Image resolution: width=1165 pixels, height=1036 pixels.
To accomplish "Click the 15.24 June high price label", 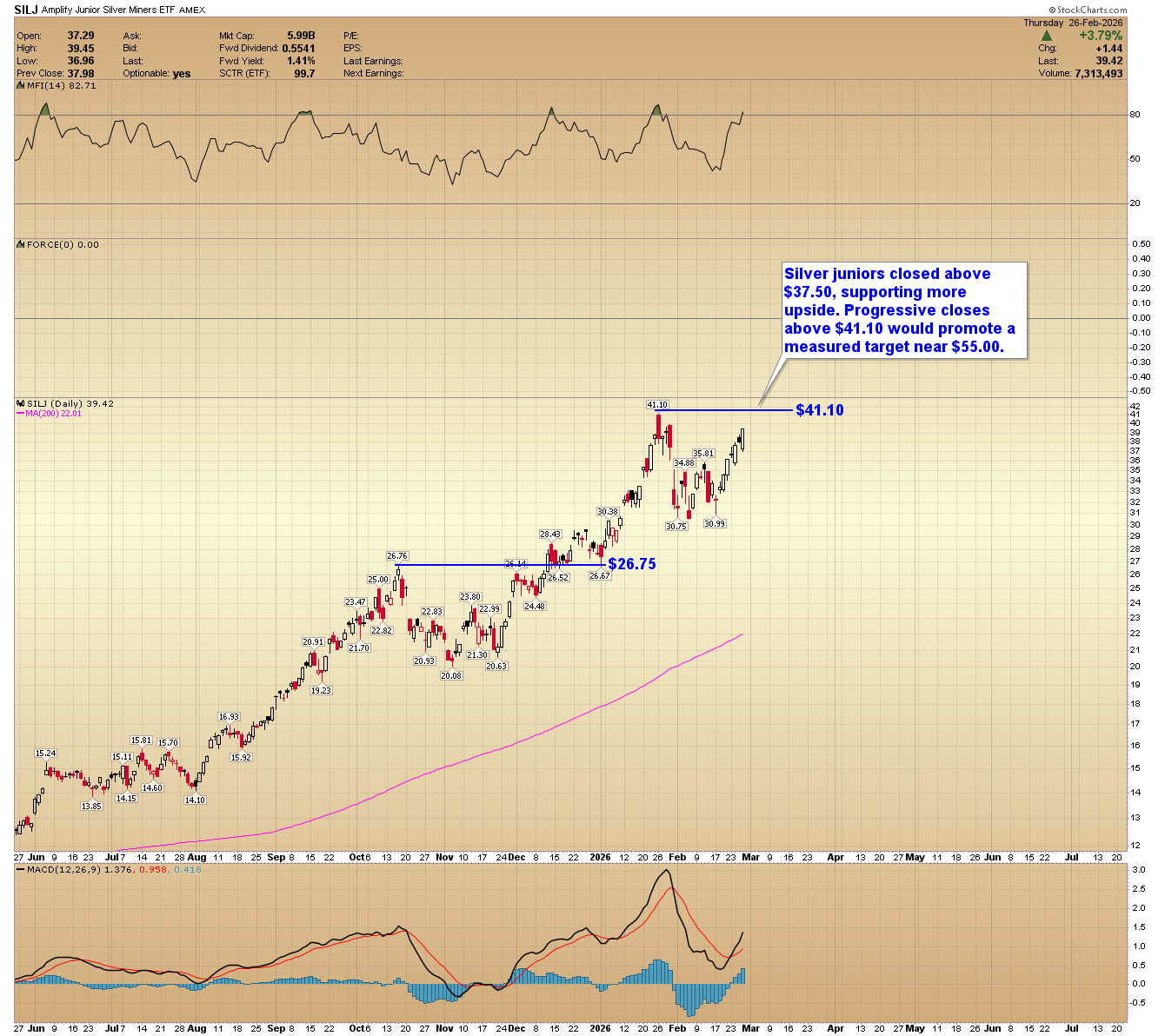I will click(45, 754).
